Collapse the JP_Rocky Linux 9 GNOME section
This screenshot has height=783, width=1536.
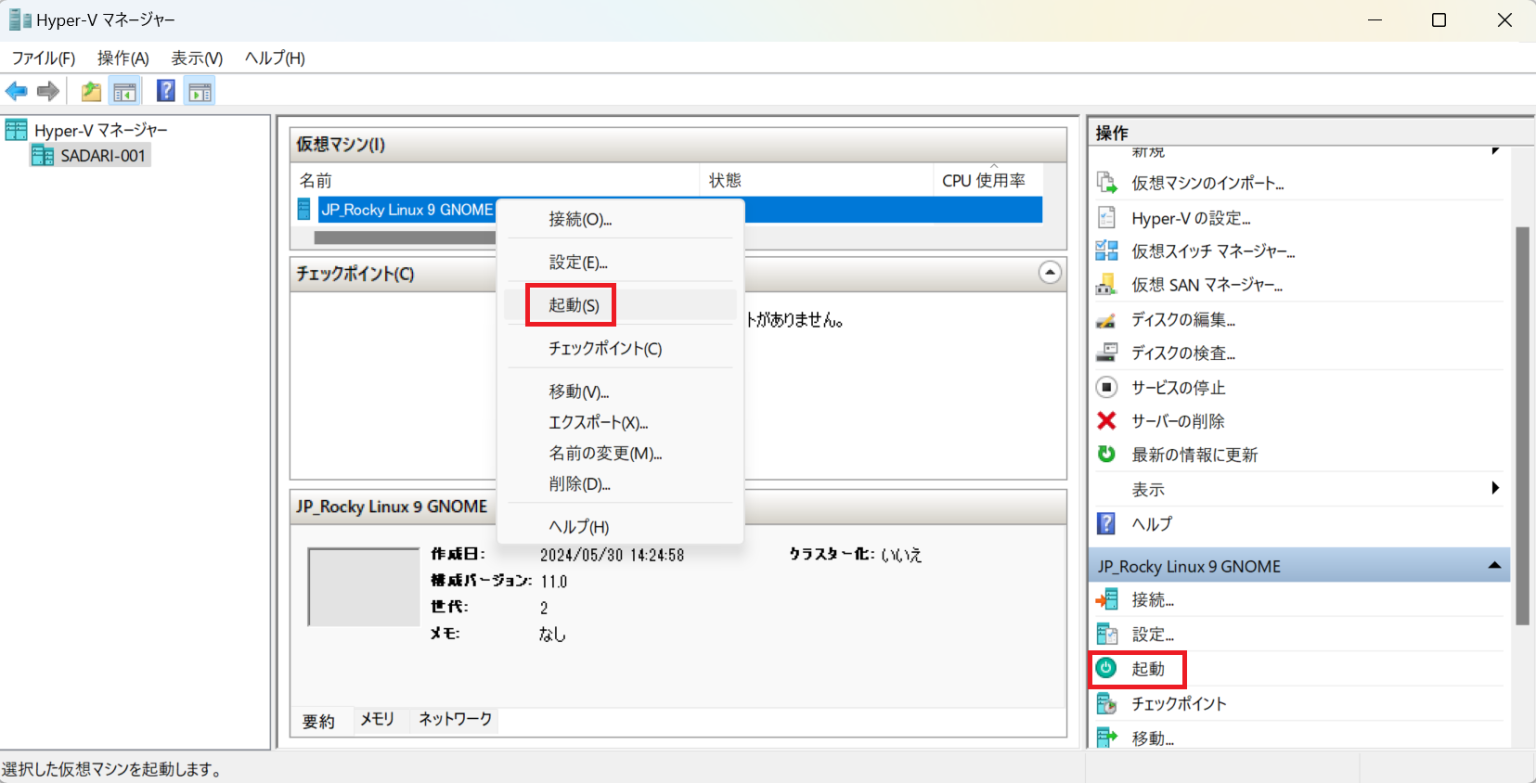(1496, 565)
